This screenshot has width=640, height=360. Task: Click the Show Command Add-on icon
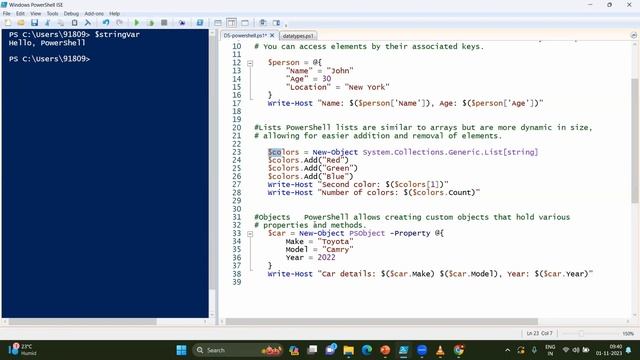coord(276,23)
